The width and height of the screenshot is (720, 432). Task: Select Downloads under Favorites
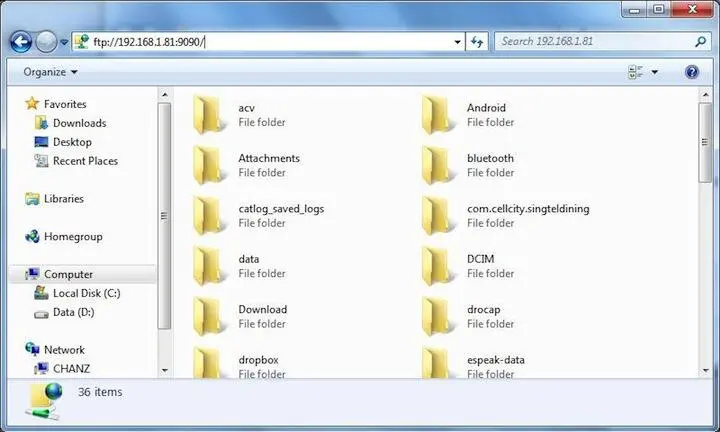[x=79, y=123]
